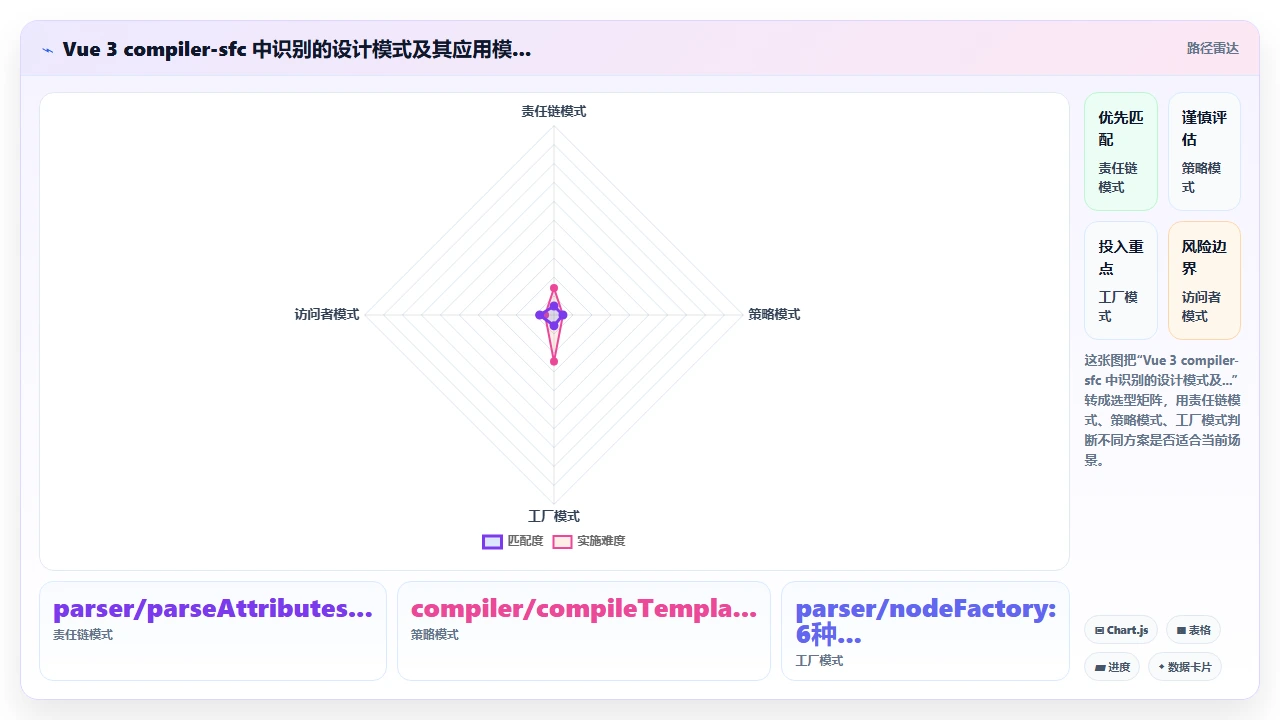
Task: Select the 策略模式 radar axis label
Action: [x=774, y=314]
